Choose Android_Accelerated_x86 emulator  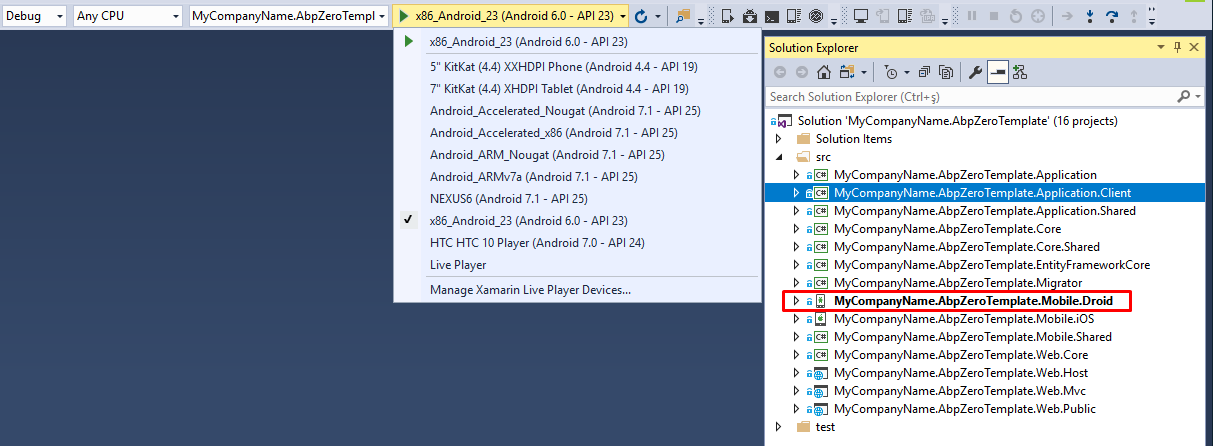click(576, 132)
